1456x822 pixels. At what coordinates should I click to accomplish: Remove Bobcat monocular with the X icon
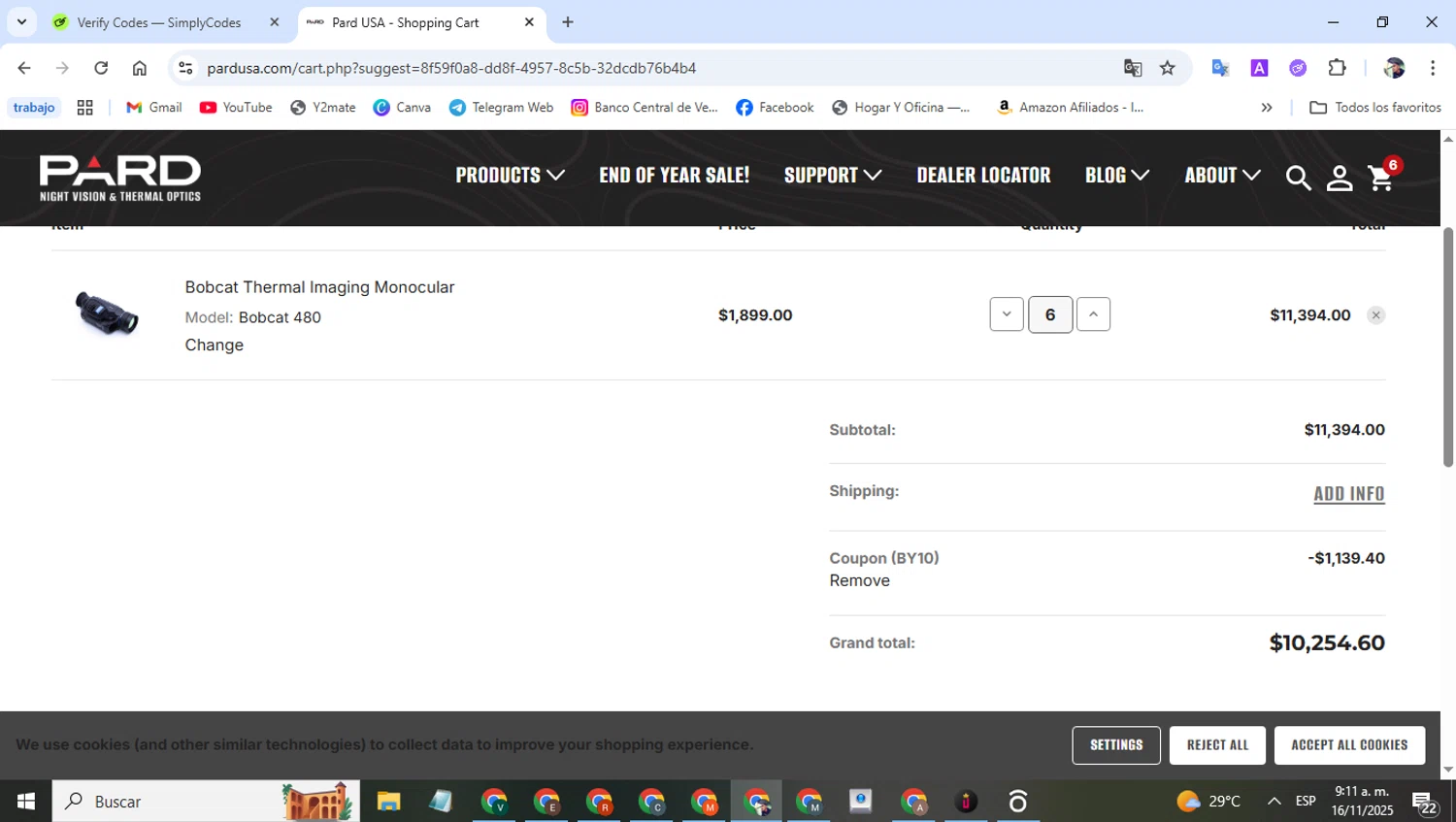(x=1375, y=315)
